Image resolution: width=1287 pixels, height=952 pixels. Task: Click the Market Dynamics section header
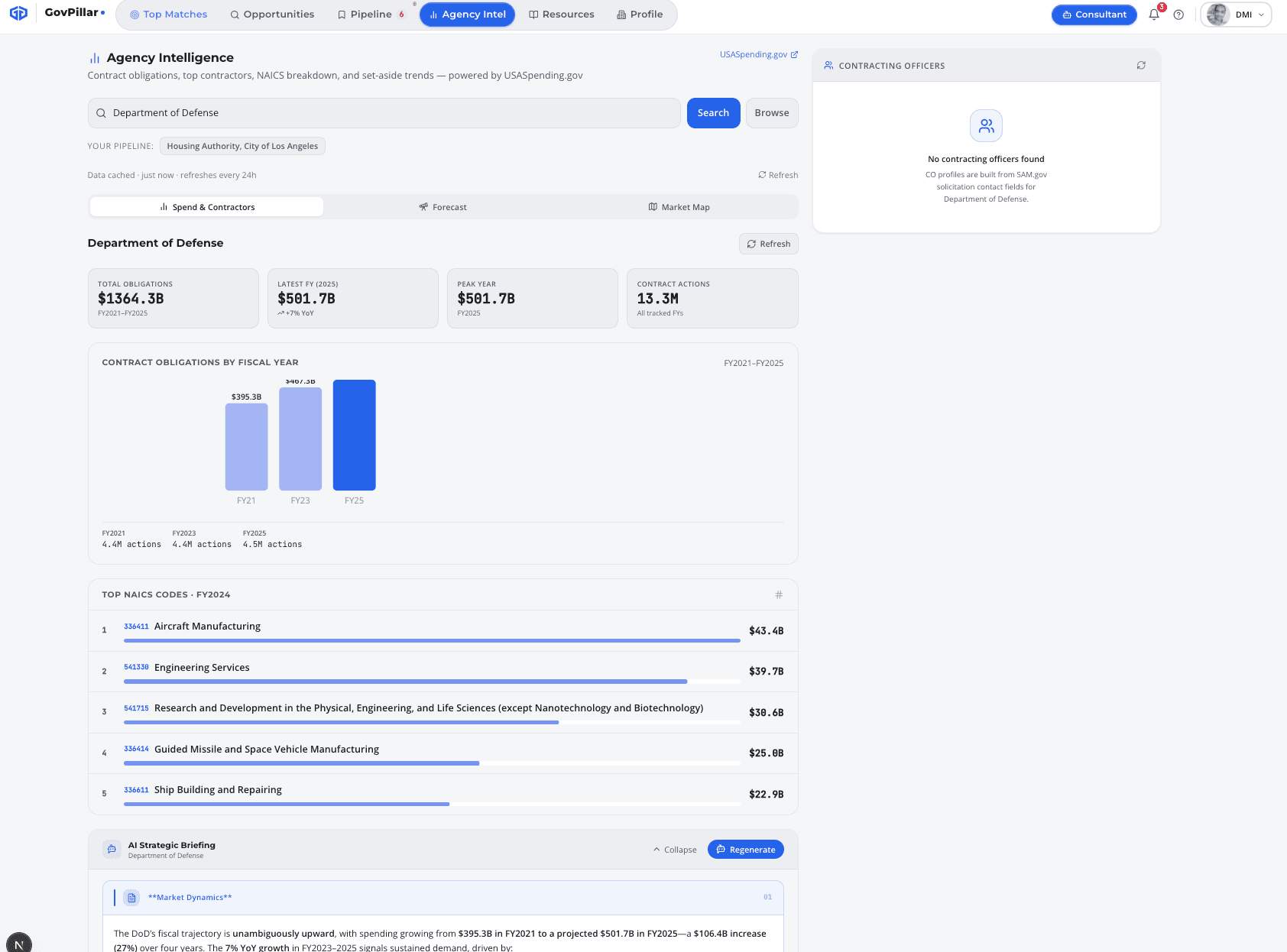coord(443,898)
